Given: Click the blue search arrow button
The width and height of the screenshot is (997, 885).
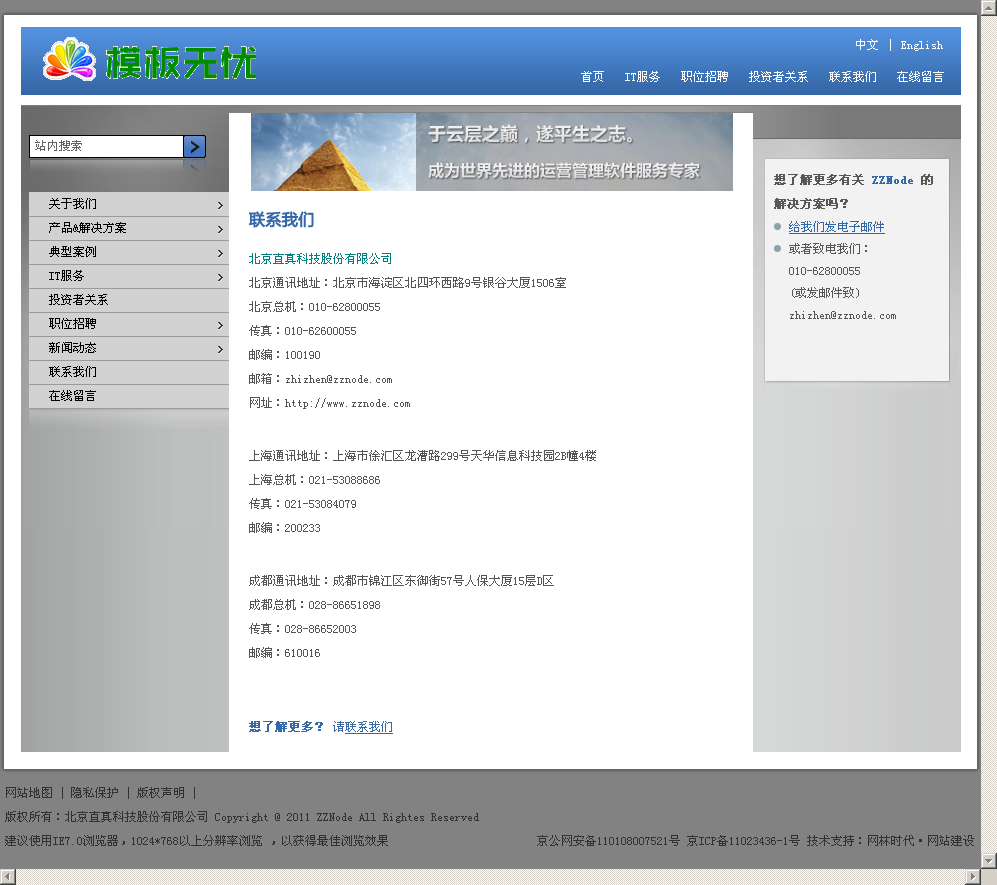Looking at the screenshot, I should pyautogui.click(x=195, y=146).
